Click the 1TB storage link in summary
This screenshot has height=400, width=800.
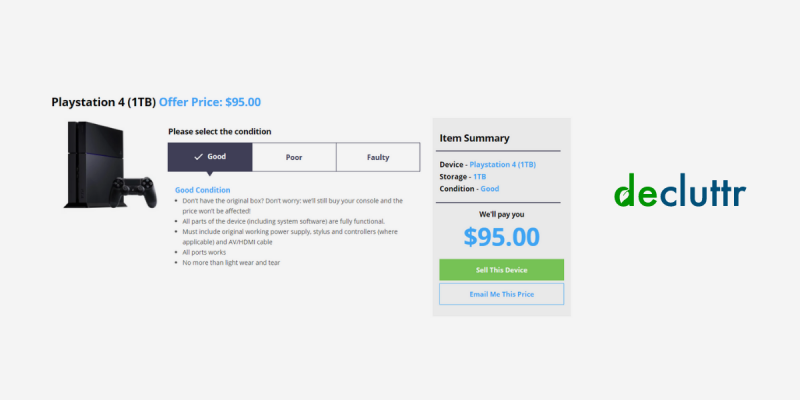480,177
